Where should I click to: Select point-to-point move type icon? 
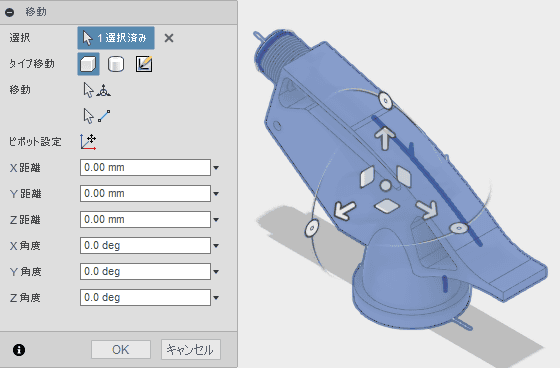(x=144, y=64)
